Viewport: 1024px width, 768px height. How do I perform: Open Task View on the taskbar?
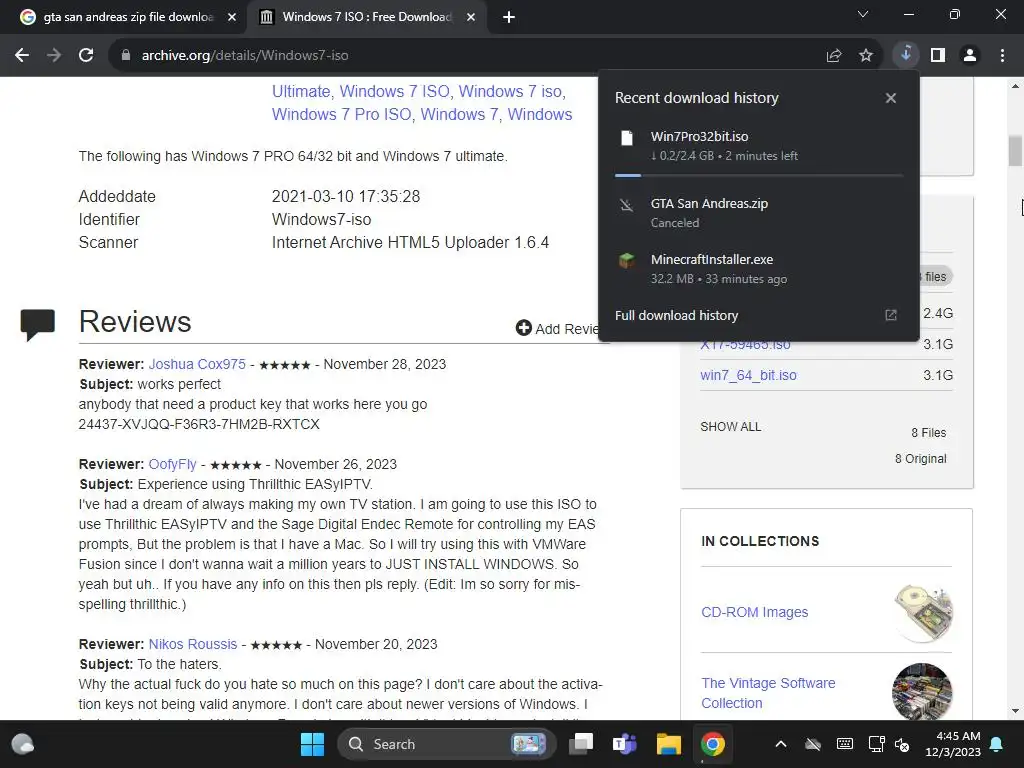581,744
